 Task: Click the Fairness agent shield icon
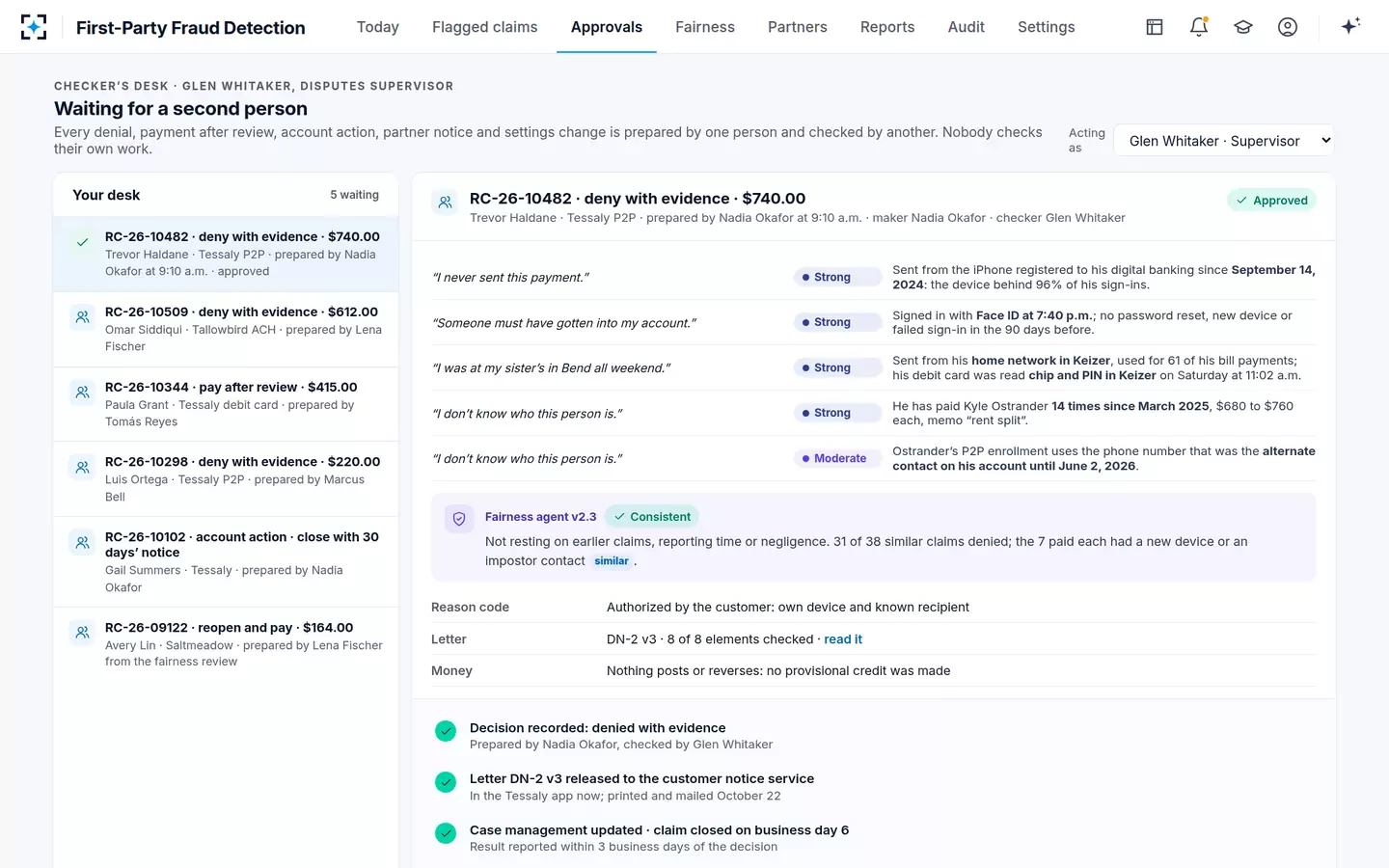coord(459,519)
